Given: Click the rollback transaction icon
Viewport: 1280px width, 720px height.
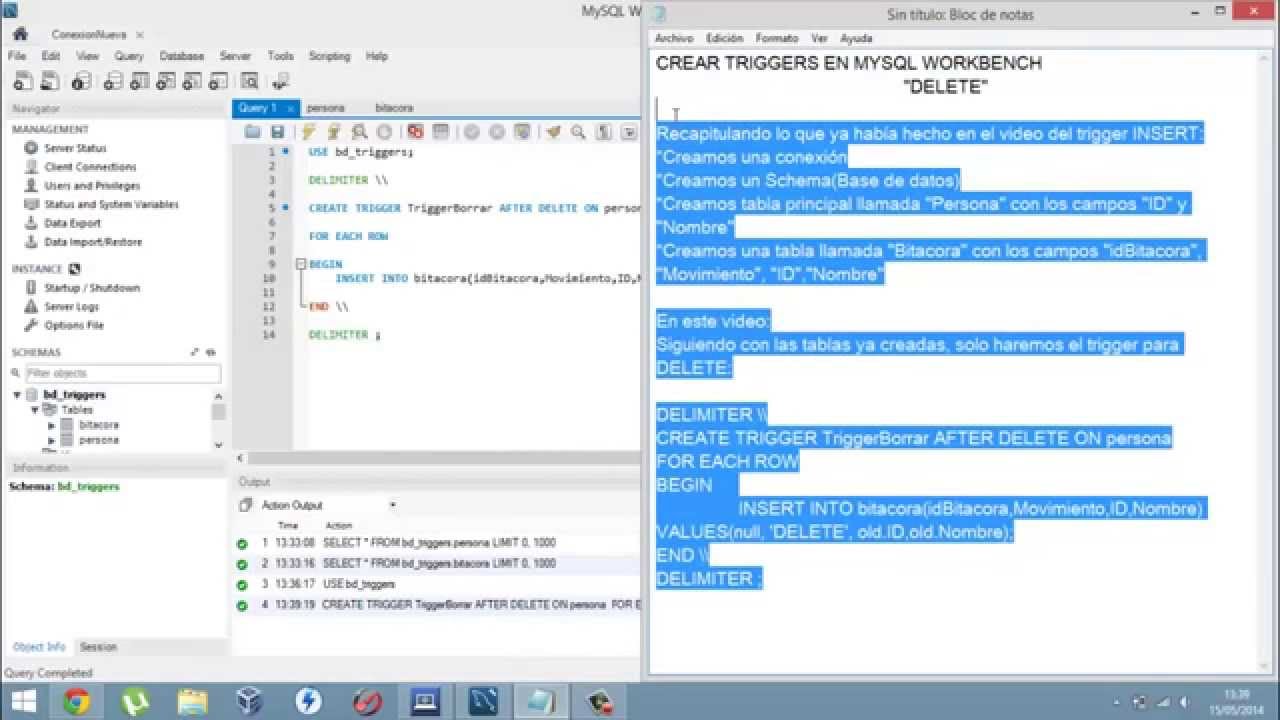Looking at the screenshot, I should coord(496,132).
